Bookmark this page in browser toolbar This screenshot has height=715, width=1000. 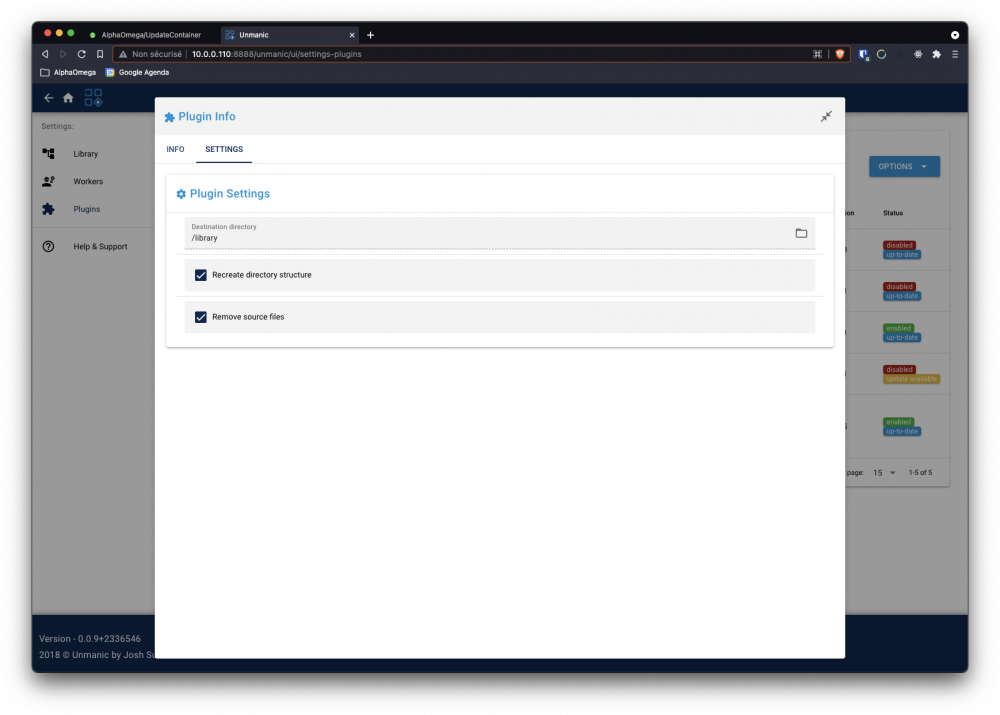tap(100, 54)
